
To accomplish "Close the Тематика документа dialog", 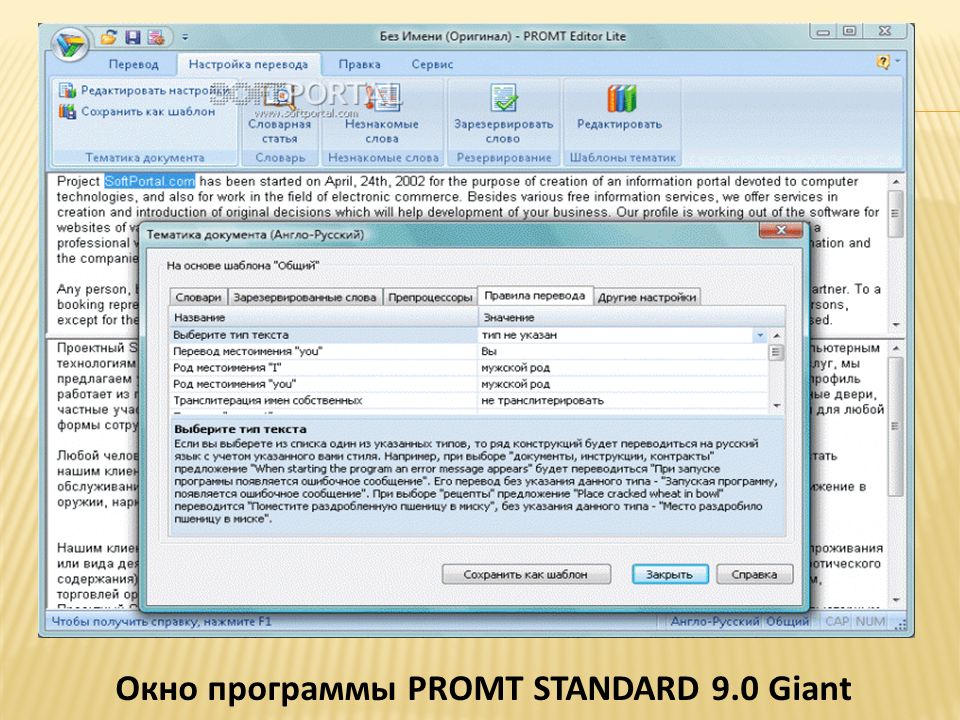I will (x=781, y=230).
